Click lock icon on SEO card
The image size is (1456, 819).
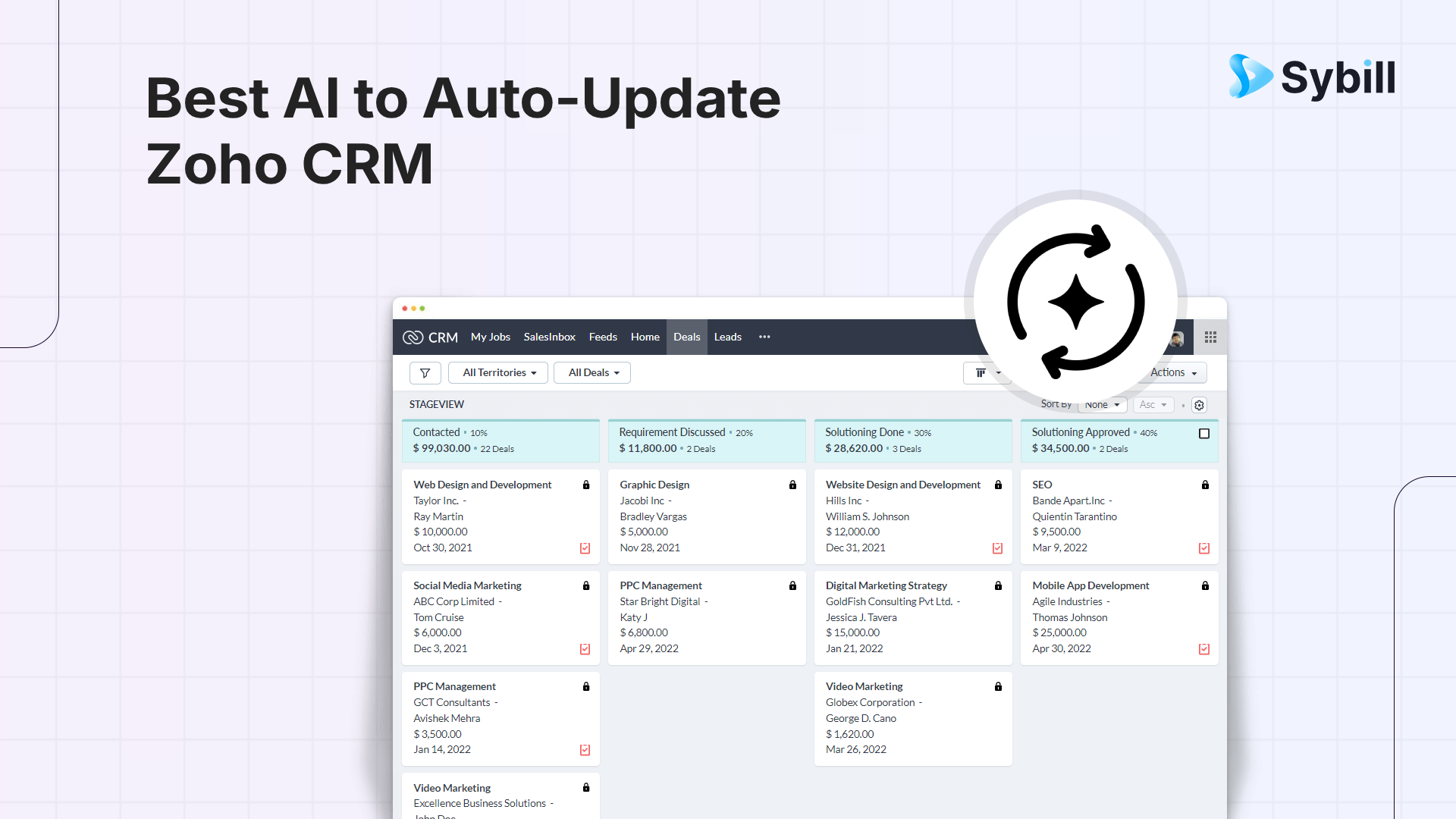pos(1205,485)
